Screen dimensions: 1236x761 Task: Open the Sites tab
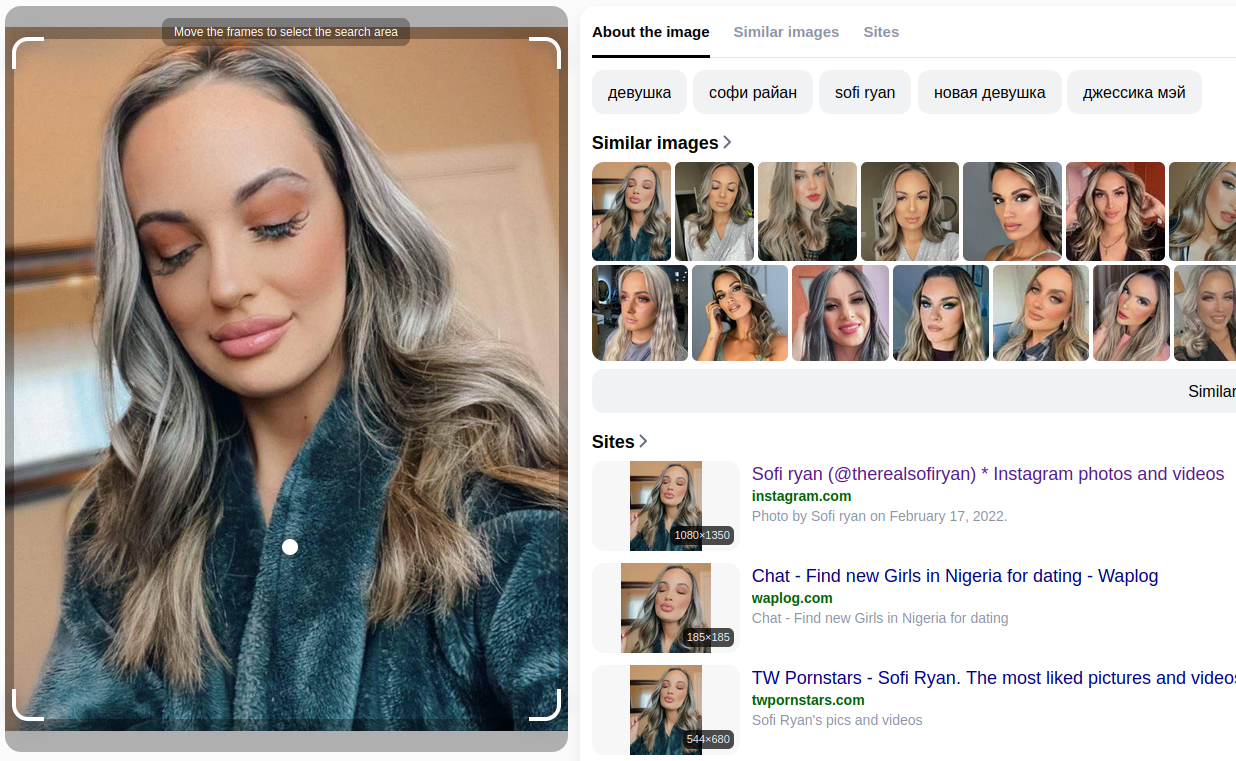(x=881, y=32)
